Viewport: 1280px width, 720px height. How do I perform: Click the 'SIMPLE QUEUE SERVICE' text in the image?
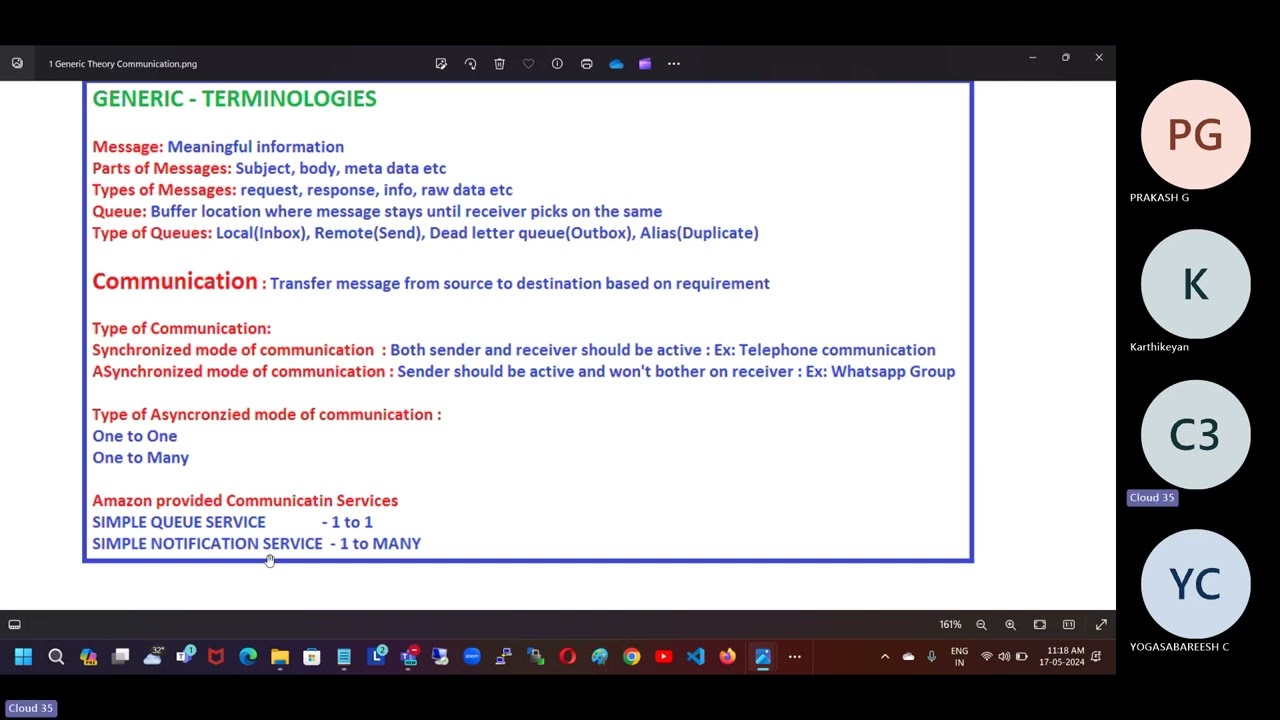179,522
